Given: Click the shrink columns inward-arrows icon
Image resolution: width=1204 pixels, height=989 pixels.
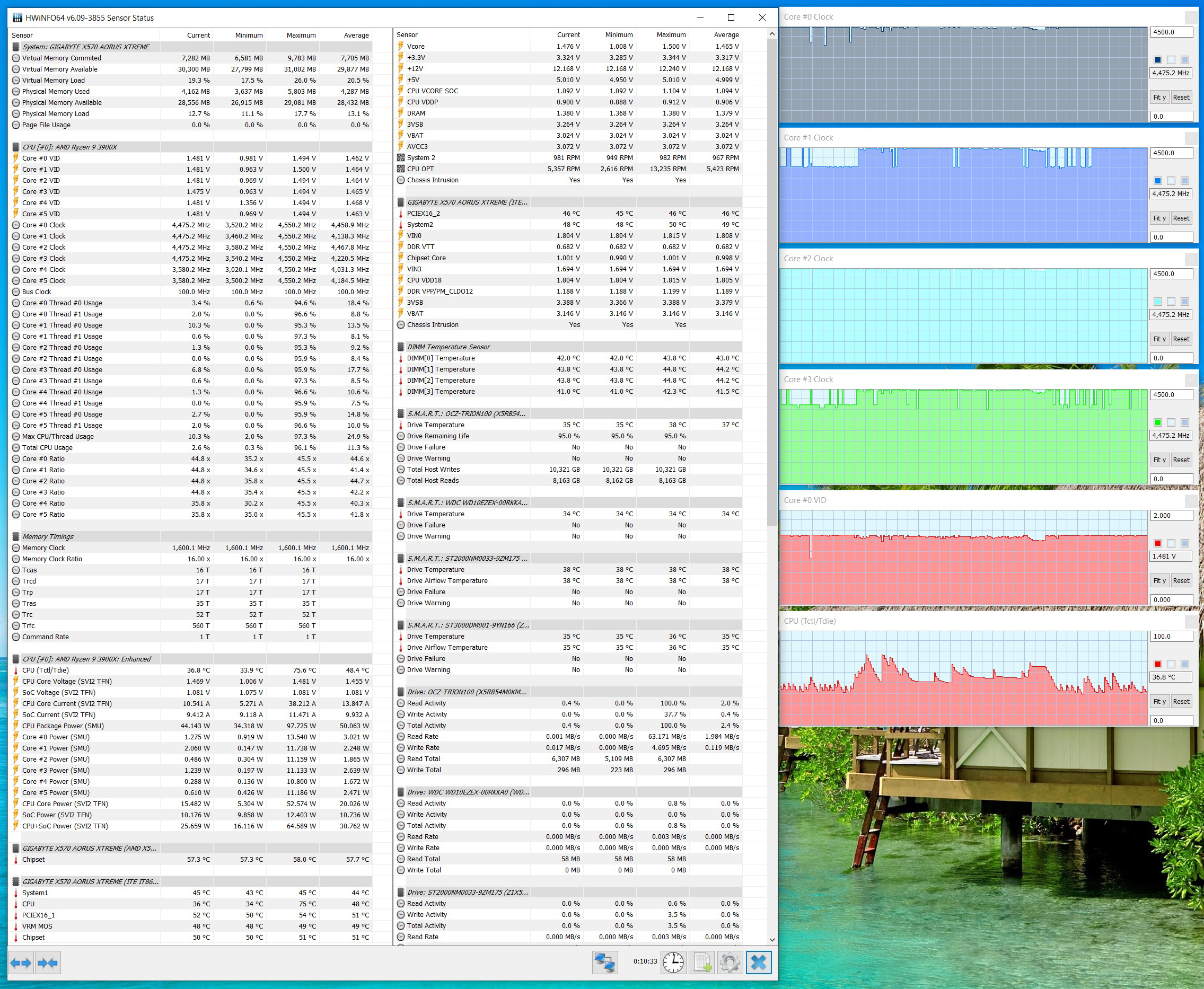Looking at the screenshot, I should (48, 963).
